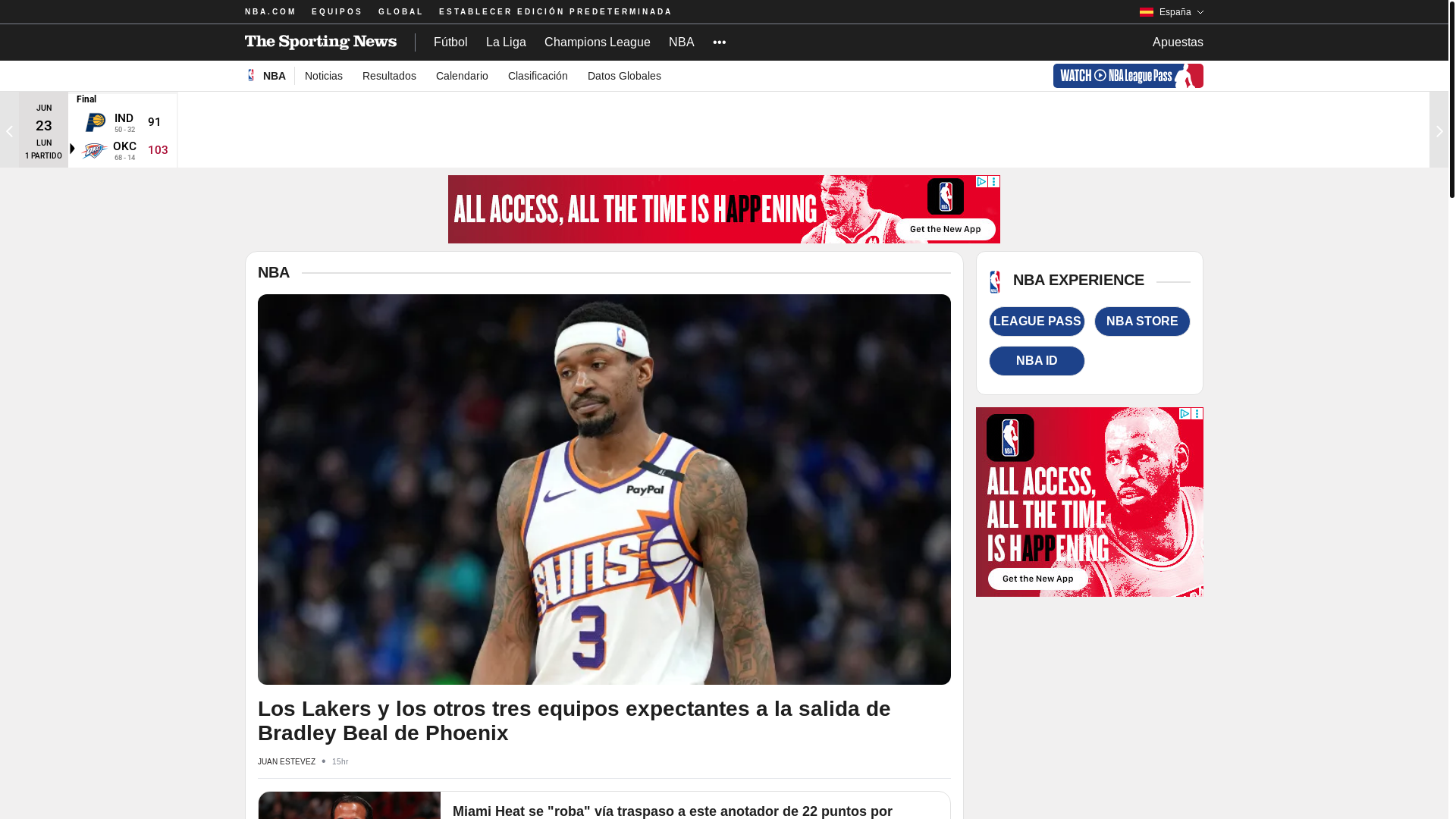Click the Indiana Pacers team logo
This screenshot has width=1456, height=819.
(96, 122)
